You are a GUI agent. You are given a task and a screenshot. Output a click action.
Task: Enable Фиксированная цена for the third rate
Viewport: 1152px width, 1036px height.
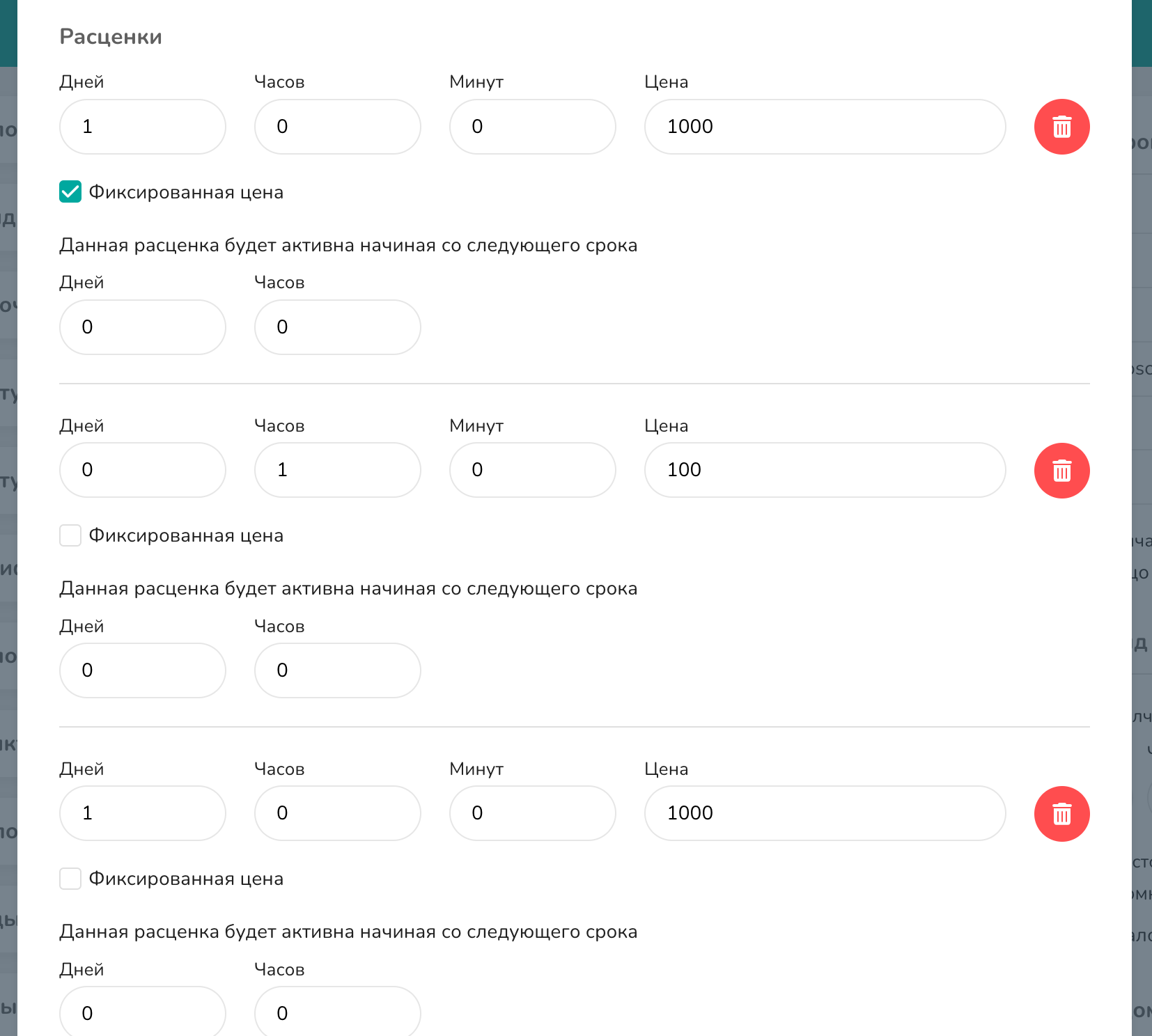70,879
